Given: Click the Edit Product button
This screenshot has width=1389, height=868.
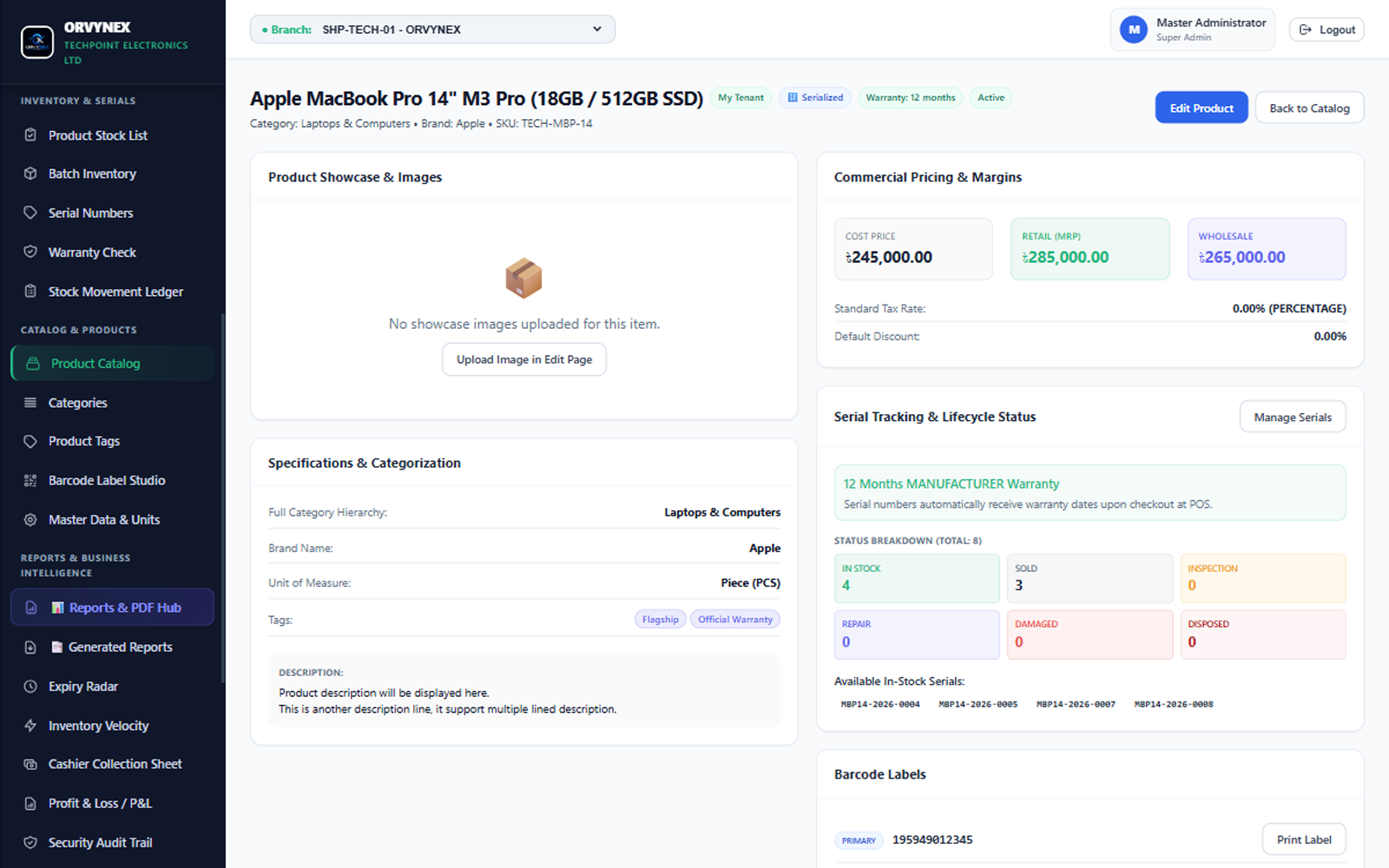Looking at the screenshot, I should pos(1201,108).
